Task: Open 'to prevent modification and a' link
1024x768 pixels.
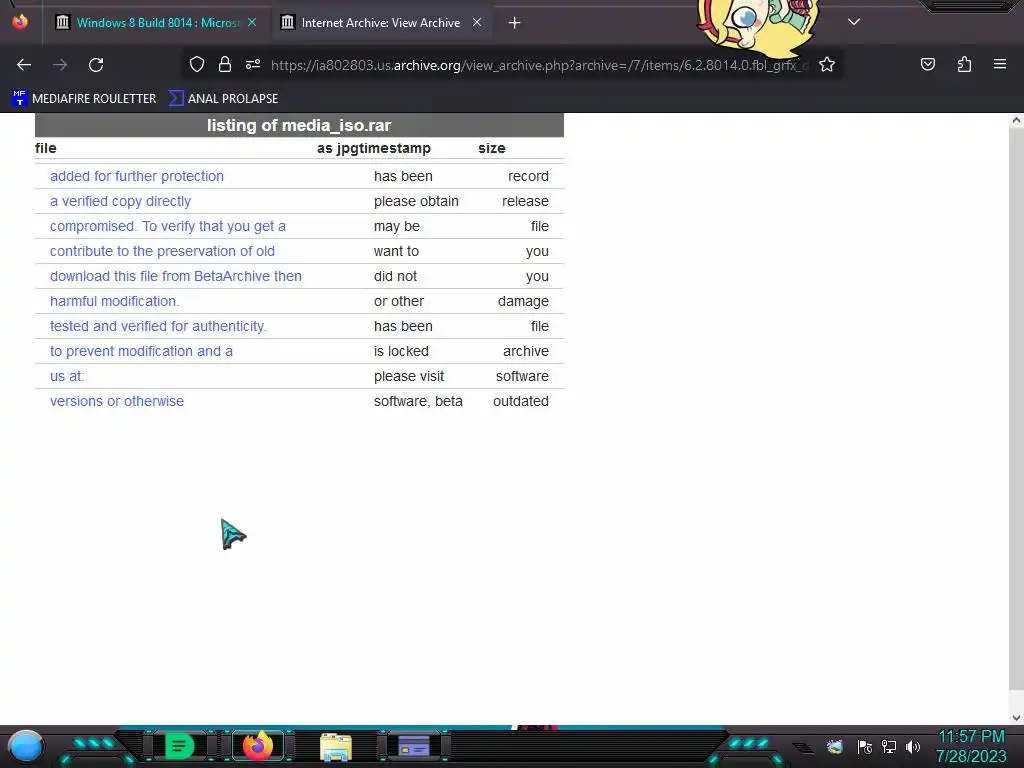Action: point(141,351)
